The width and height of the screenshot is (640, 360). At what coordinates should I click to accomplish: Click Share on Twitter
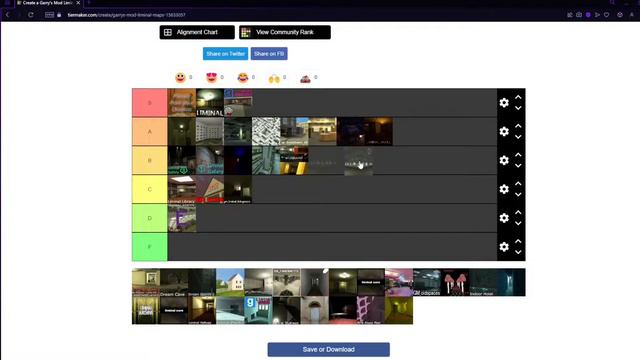[x=225, y=53]
